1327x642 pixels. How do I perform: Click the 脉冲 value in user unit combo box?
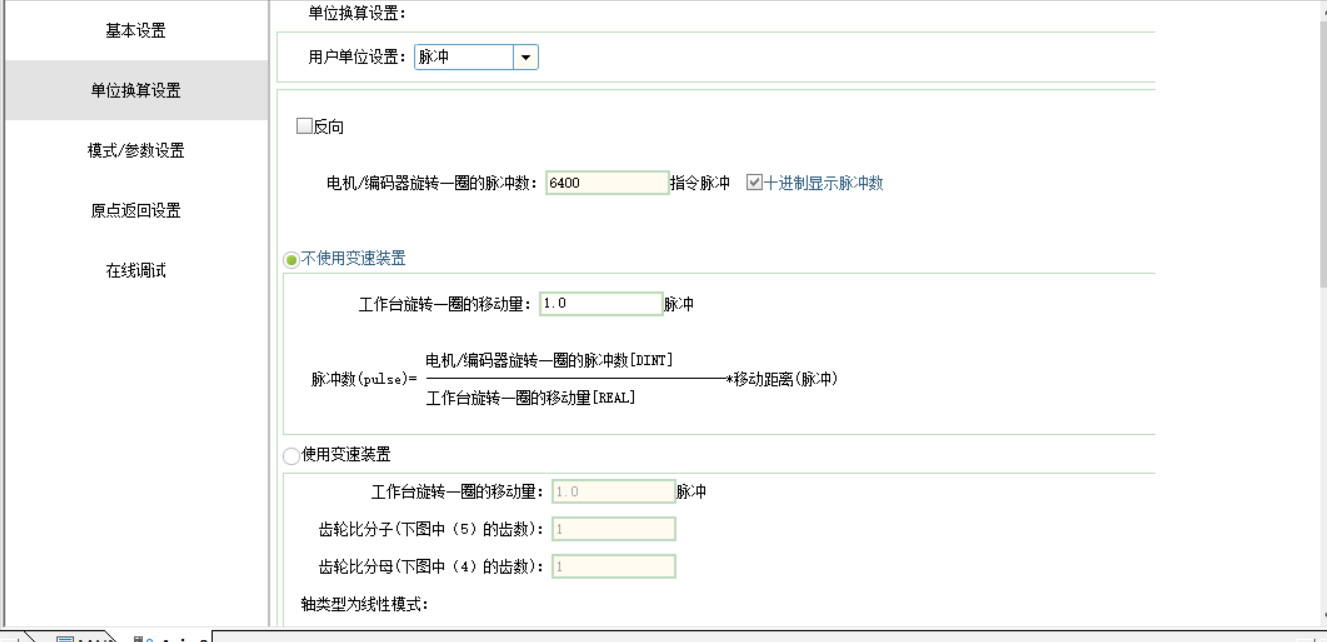464,58
